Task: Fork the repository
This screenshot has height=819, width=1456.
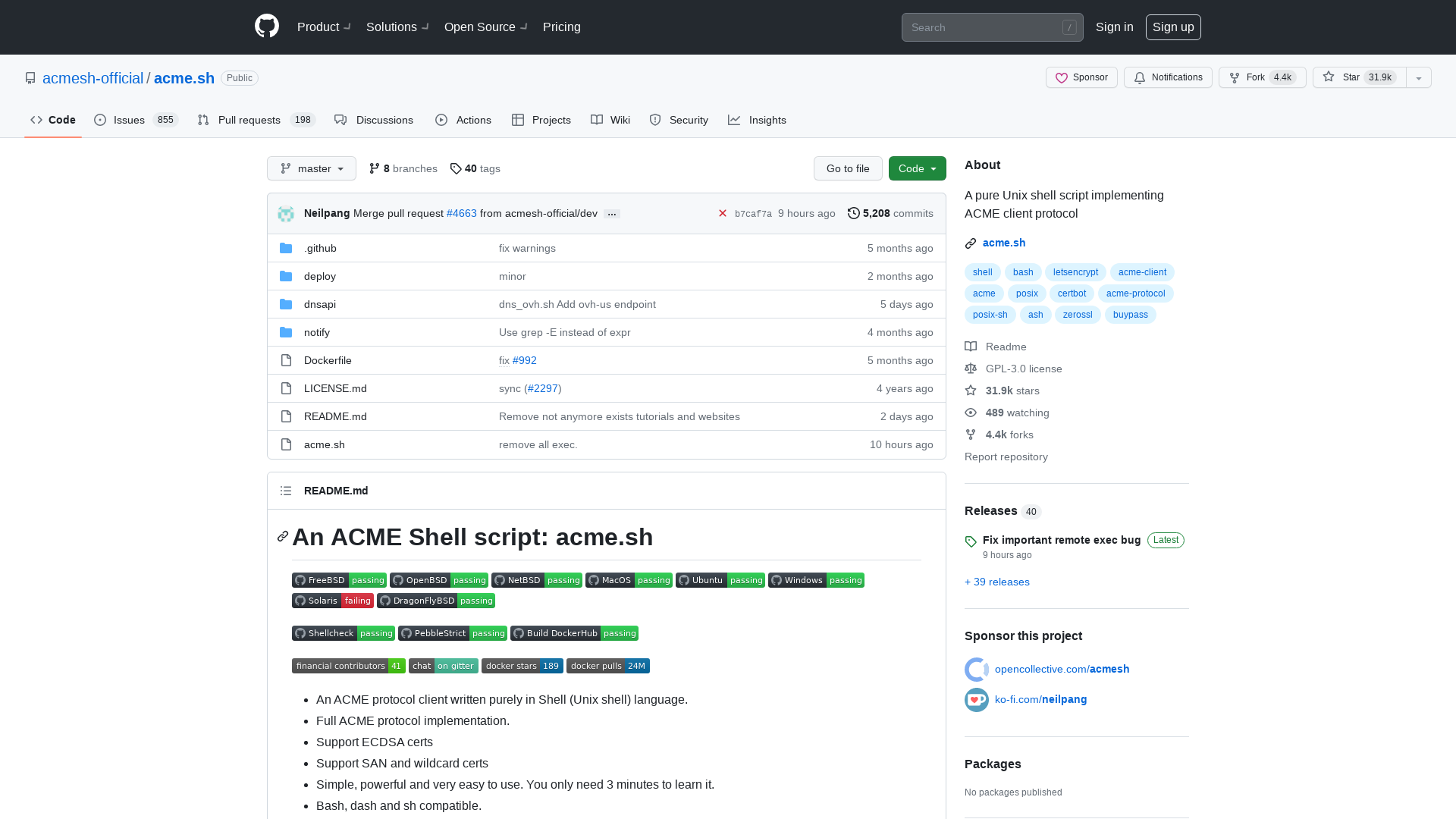Action: coord(1262,77)
